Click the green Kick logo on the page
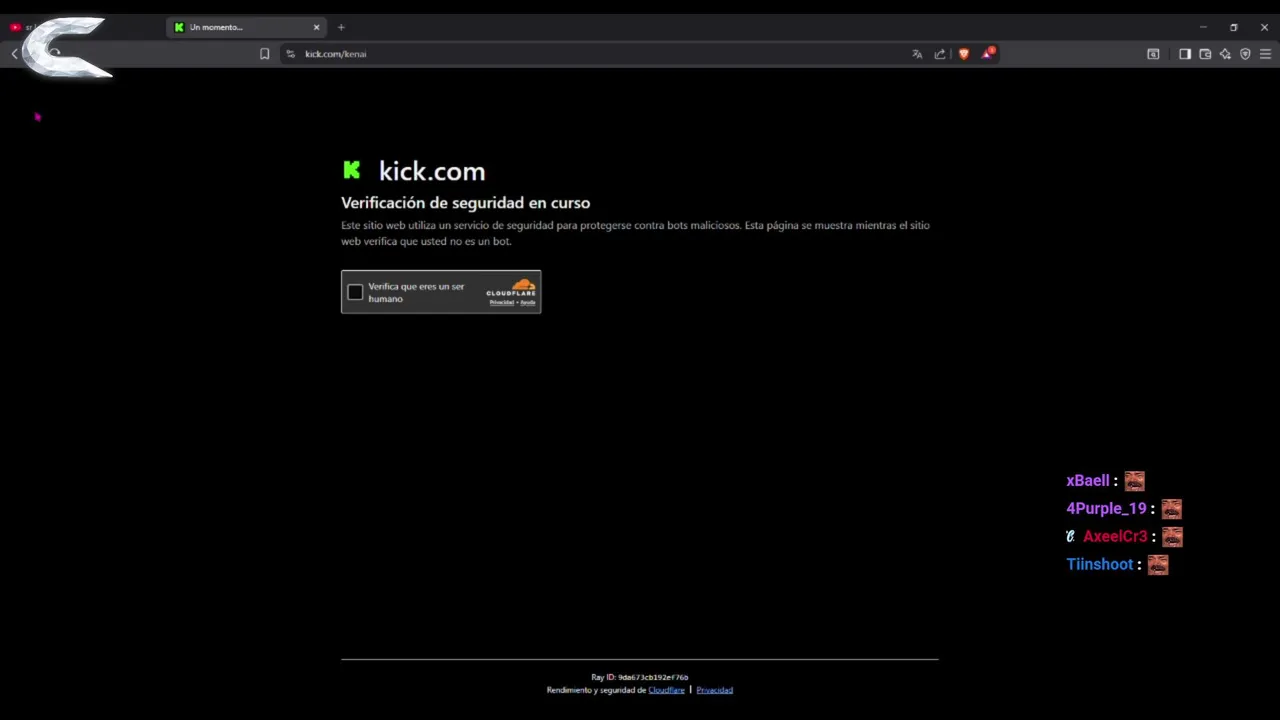The height and width of the screenshot is (720, 1280). click(351, 170)
